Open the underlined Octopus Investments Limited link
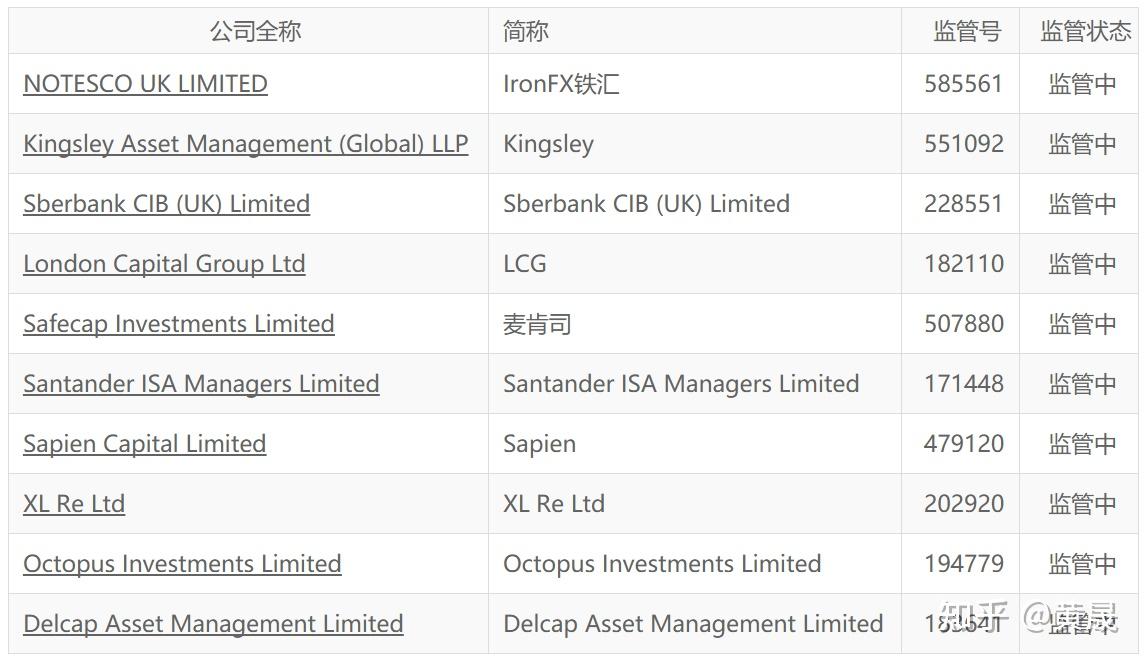Screen dimensions: 1148x664 [182, 564]
